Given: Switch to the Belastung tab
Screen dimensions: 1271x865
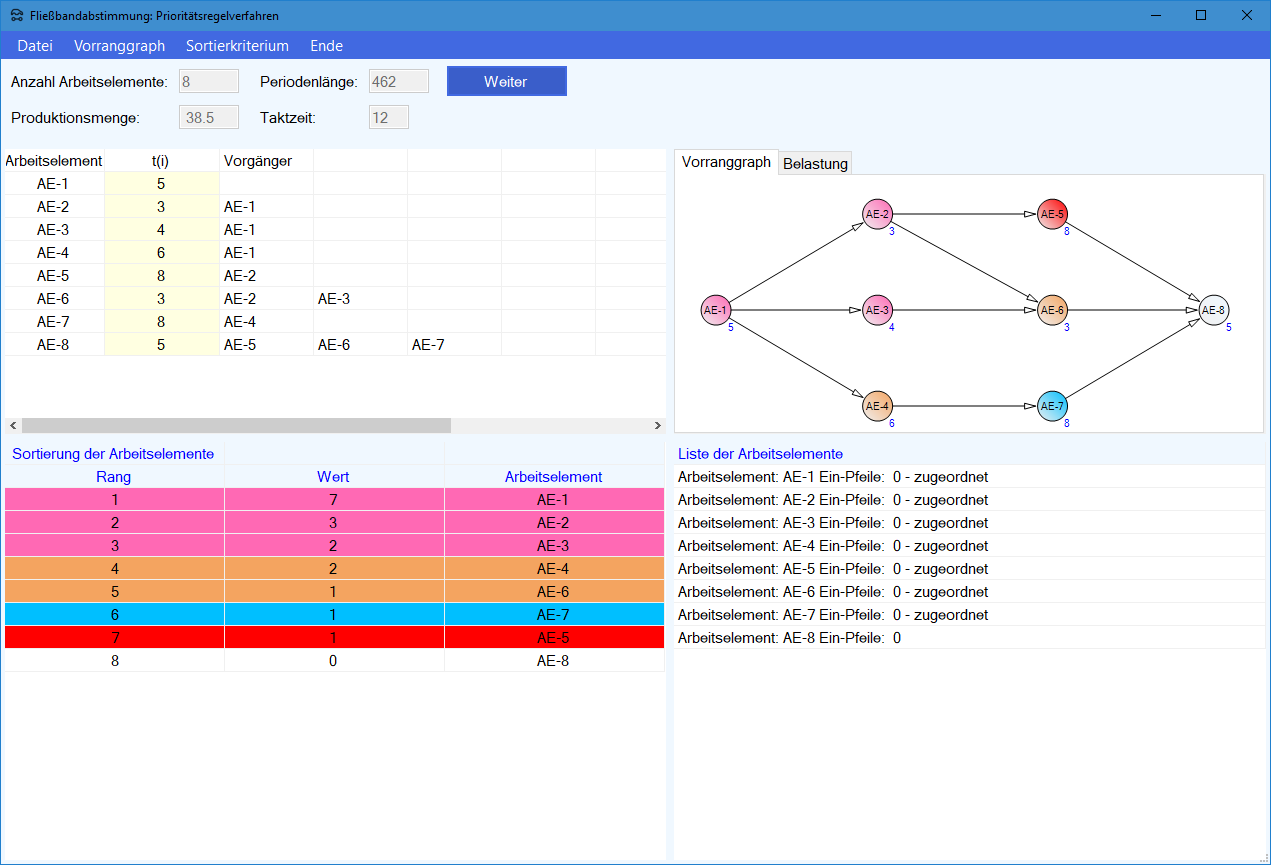Looking at the screenshot, I should coord(815,164).
